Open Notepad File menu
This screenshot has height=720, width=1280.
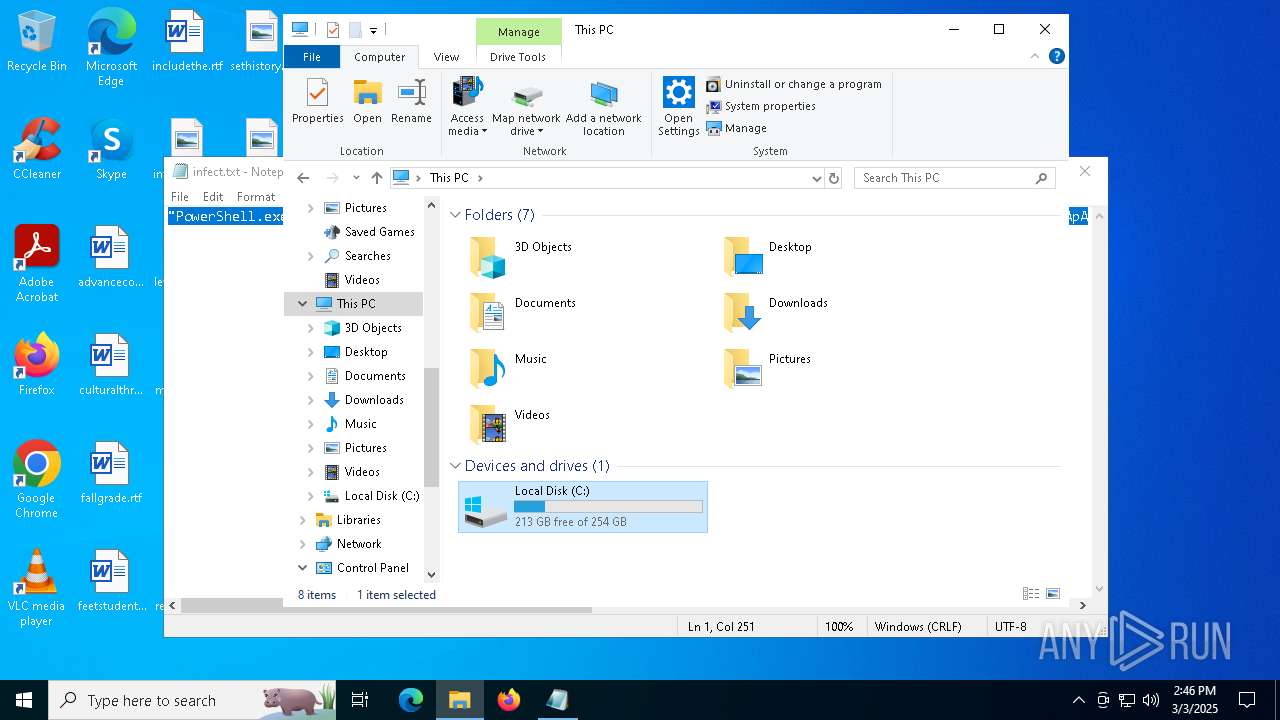180,197
